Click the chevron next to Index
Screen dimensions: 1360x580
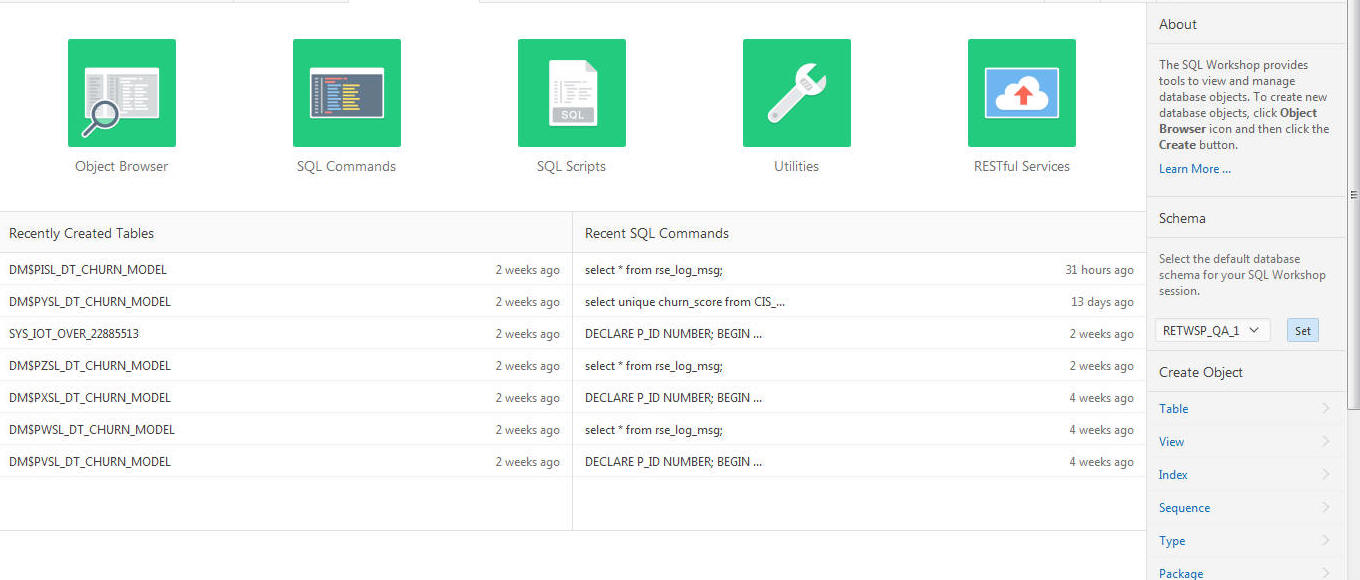pos(1326,474)
